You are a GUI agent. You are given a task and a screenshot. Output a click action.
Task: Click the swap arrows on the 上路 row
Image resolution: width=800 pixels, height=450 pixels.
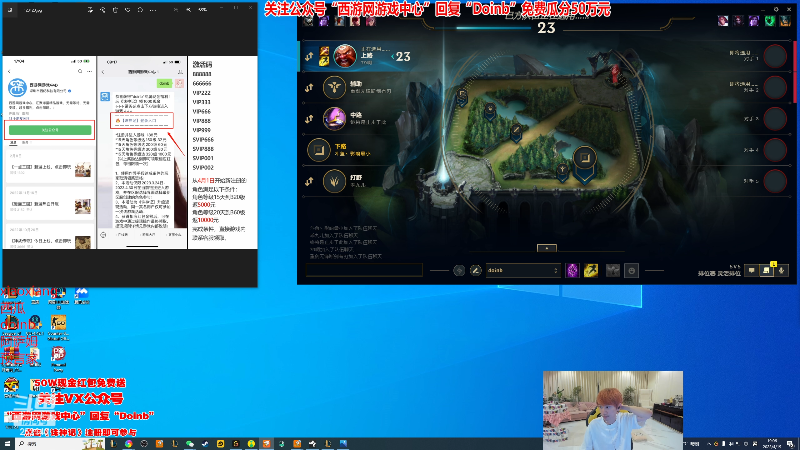click(x=309, y=56)
